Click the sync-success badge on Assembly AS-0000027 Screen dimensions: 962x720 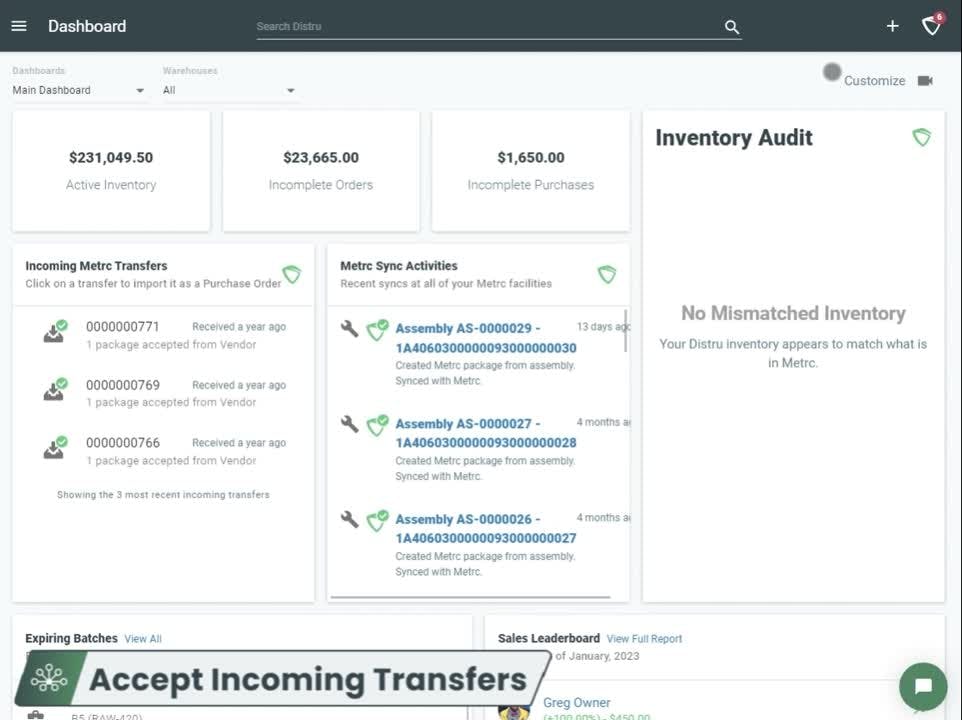[377, 424]
